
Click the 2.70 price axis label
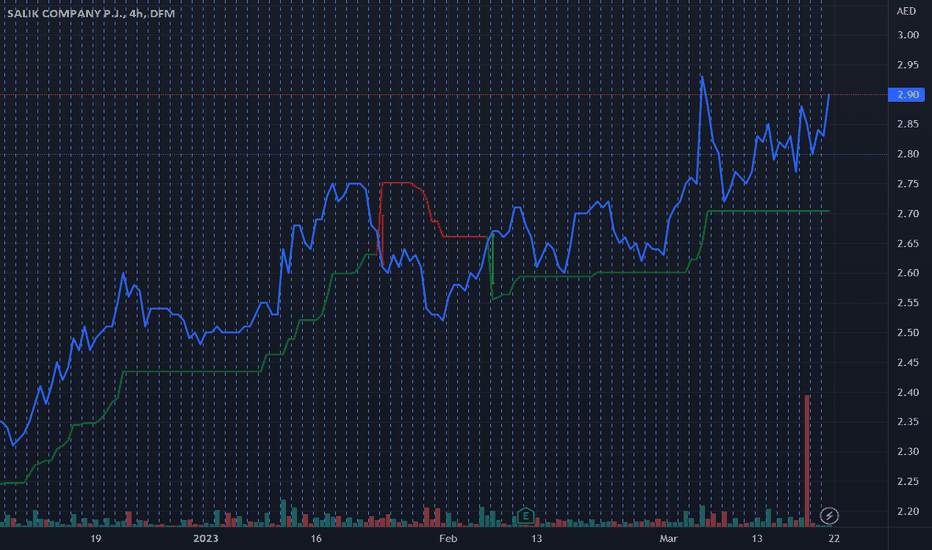908,213
